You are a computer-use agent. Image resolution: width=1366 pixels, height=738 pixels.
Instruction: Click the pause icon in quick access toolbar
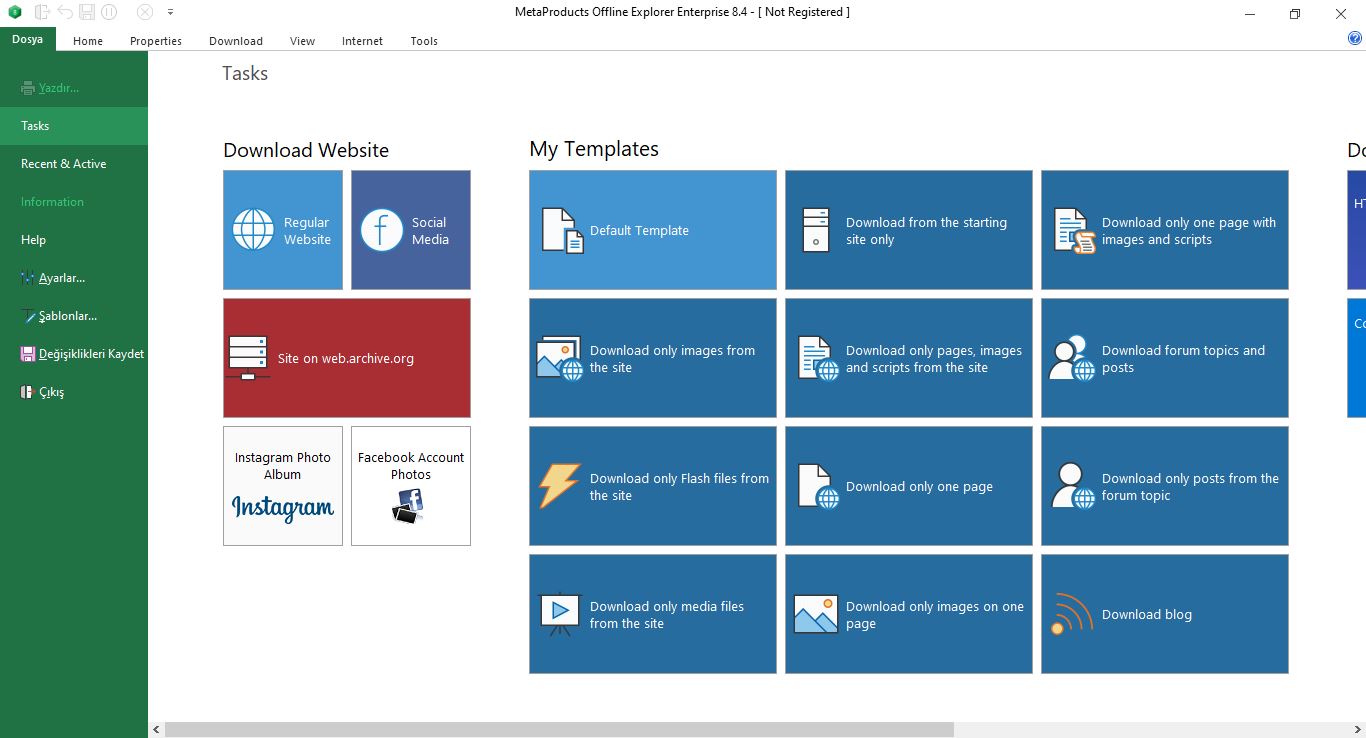coord(109,12)
